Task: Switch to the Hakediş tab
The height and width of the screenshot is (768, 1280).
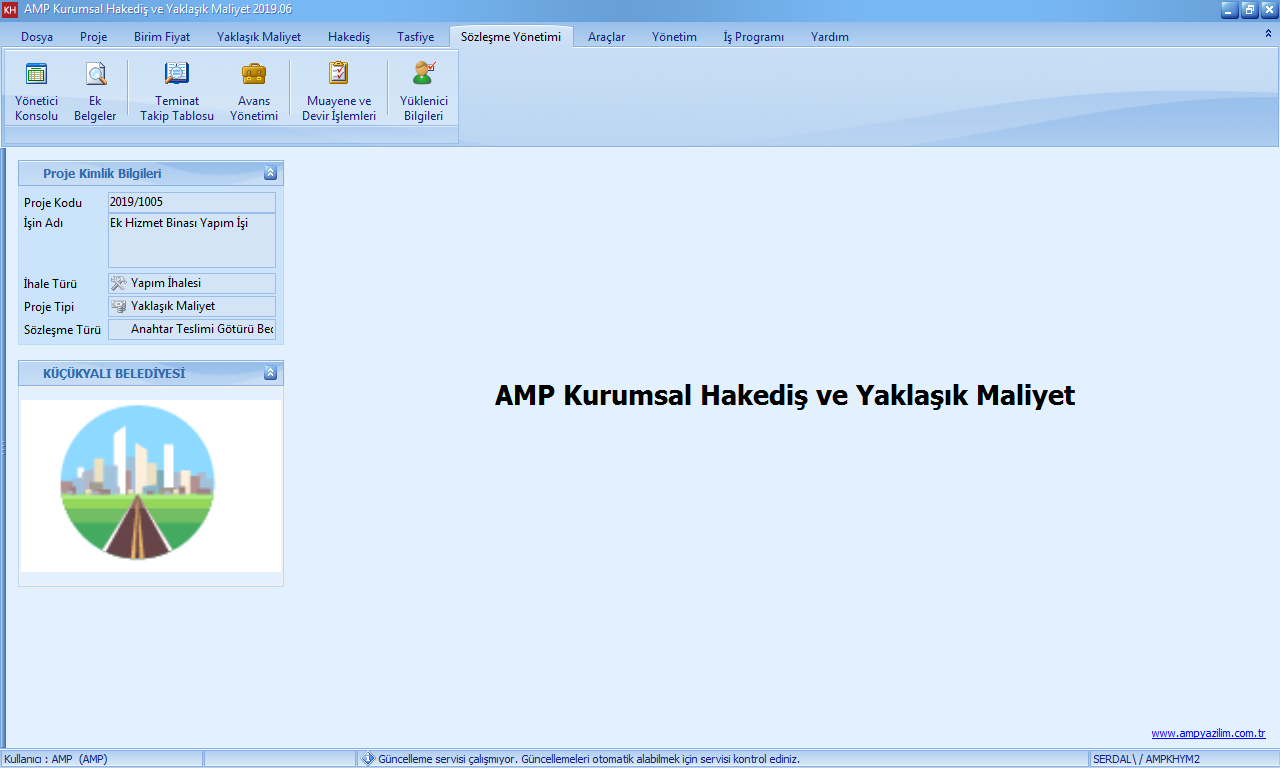Action: pyautogui.click(x=349, y=37)
